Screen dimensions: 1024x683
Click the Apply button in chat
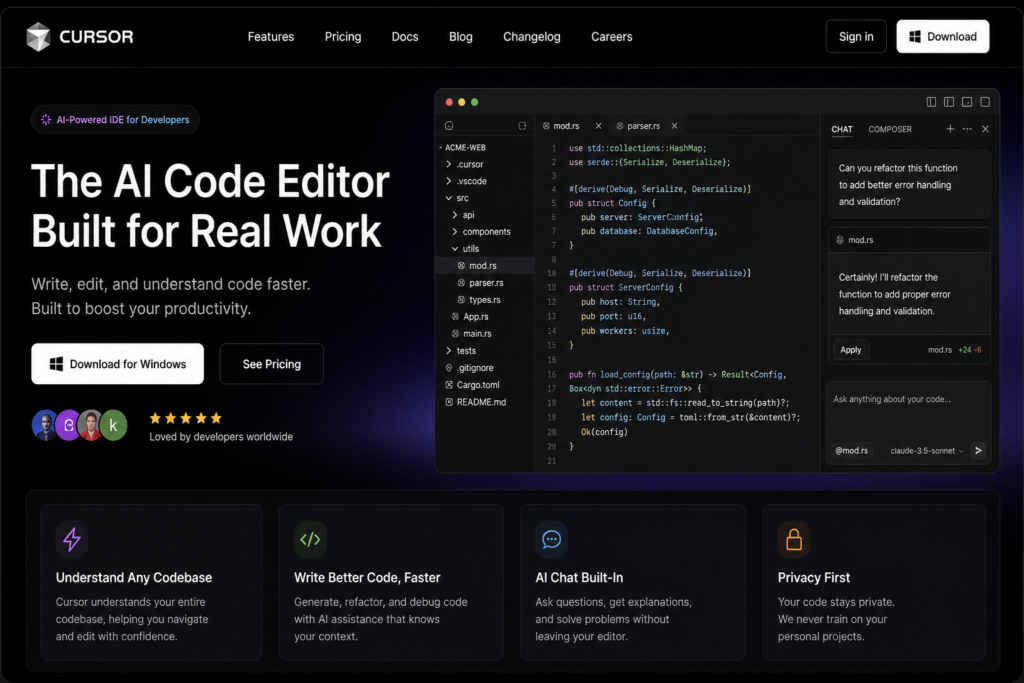(x=850, y=350)
